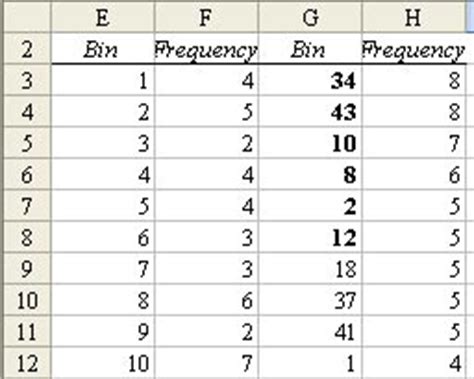This screenshot has width=474, height=379.
Task: Select bold cell containing 43
Action: click(310, 111)
